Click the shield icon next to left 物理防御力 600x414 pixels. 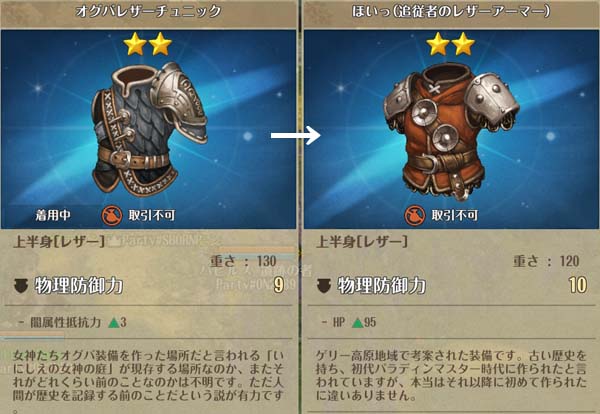coord(21,286)
